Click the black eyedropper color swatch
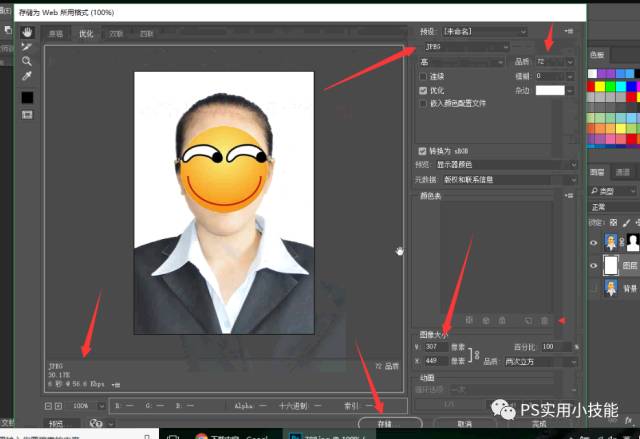 pos(27,98)
